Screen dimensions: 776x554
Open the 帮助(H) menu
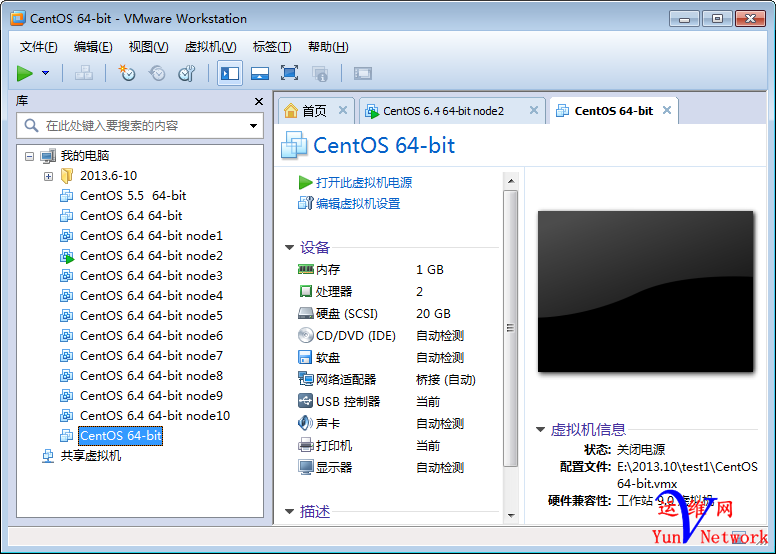point(328,47)
